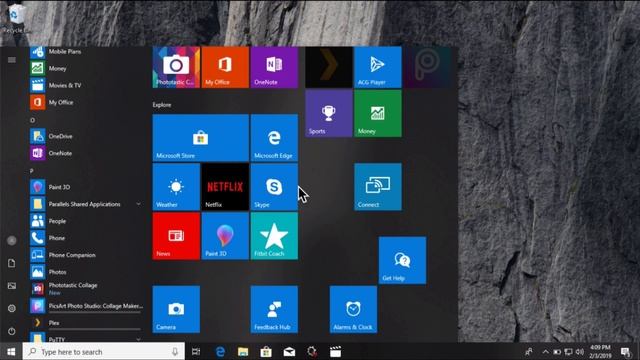Open the Plex tile
This screenshot has height=360, width=640.
(329, 67)
